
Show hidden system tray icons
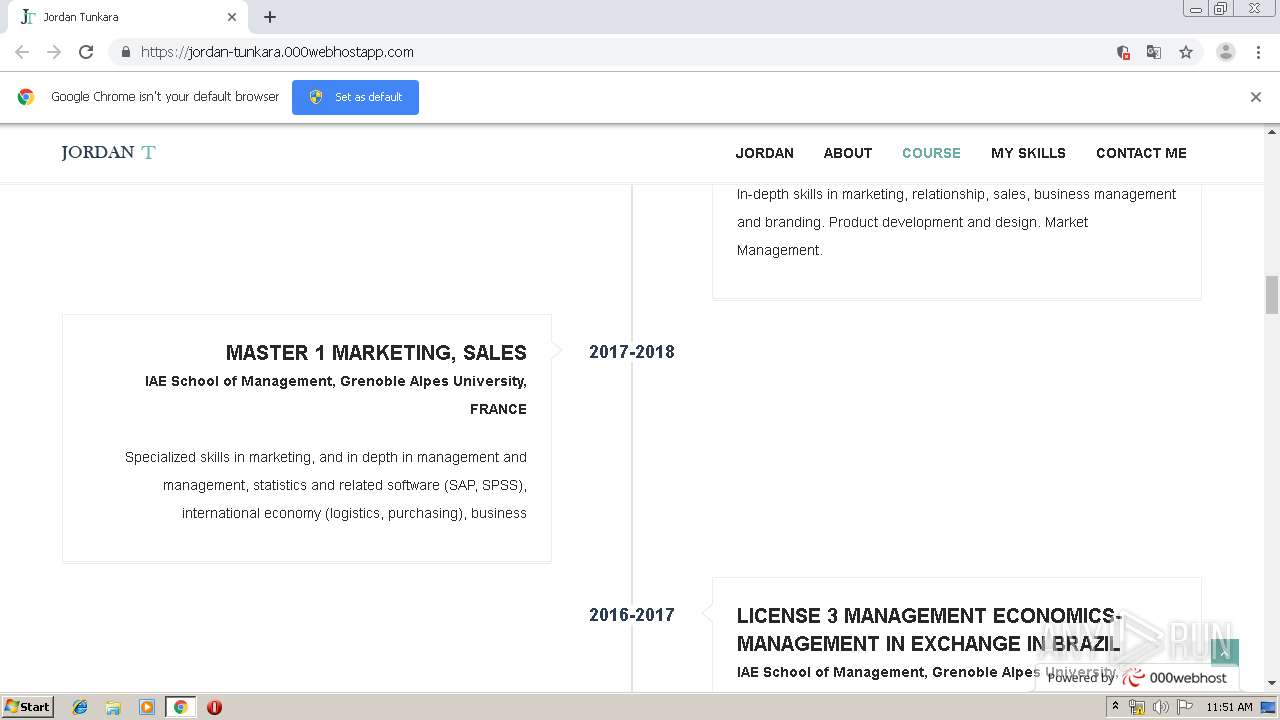pyautogui.click(x=1115, y=707)
